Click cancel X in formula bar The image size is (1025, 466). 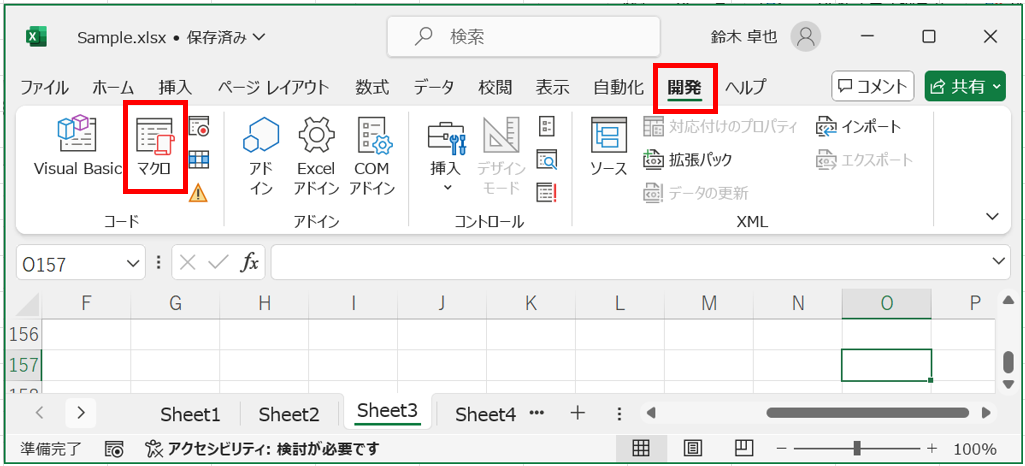188,263
